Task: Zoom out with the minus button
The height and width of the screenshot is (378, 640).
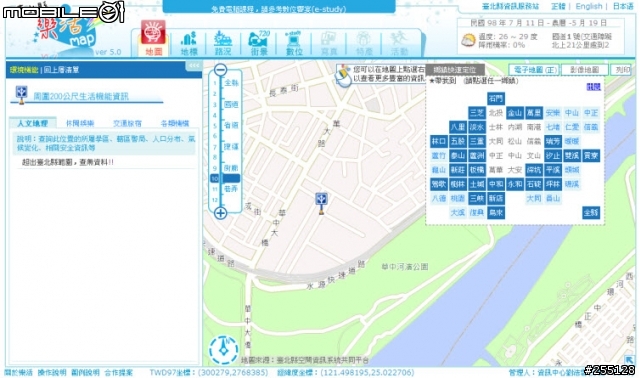Action: [x=220, y=70]
